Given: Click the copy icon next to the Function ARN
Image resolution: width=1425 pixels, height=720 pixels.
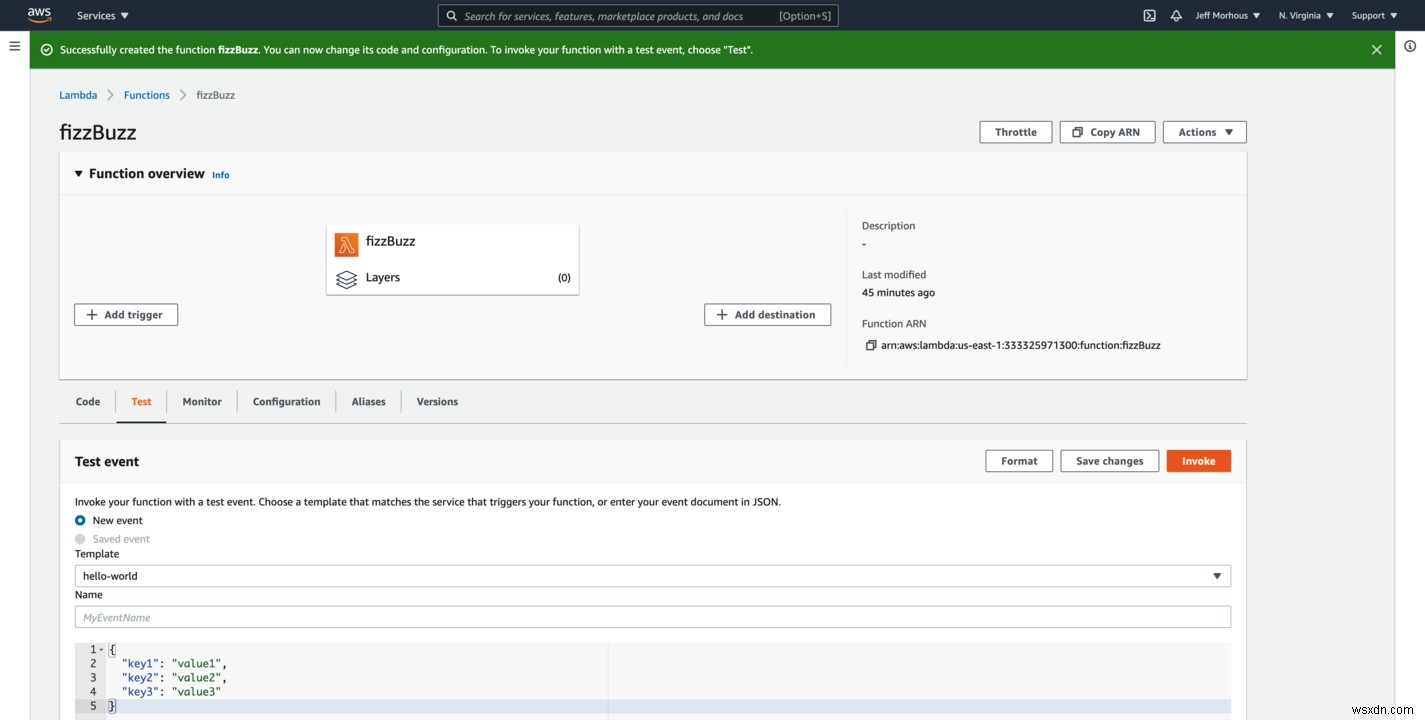Looking at the screenshot, I should (871, 344).
